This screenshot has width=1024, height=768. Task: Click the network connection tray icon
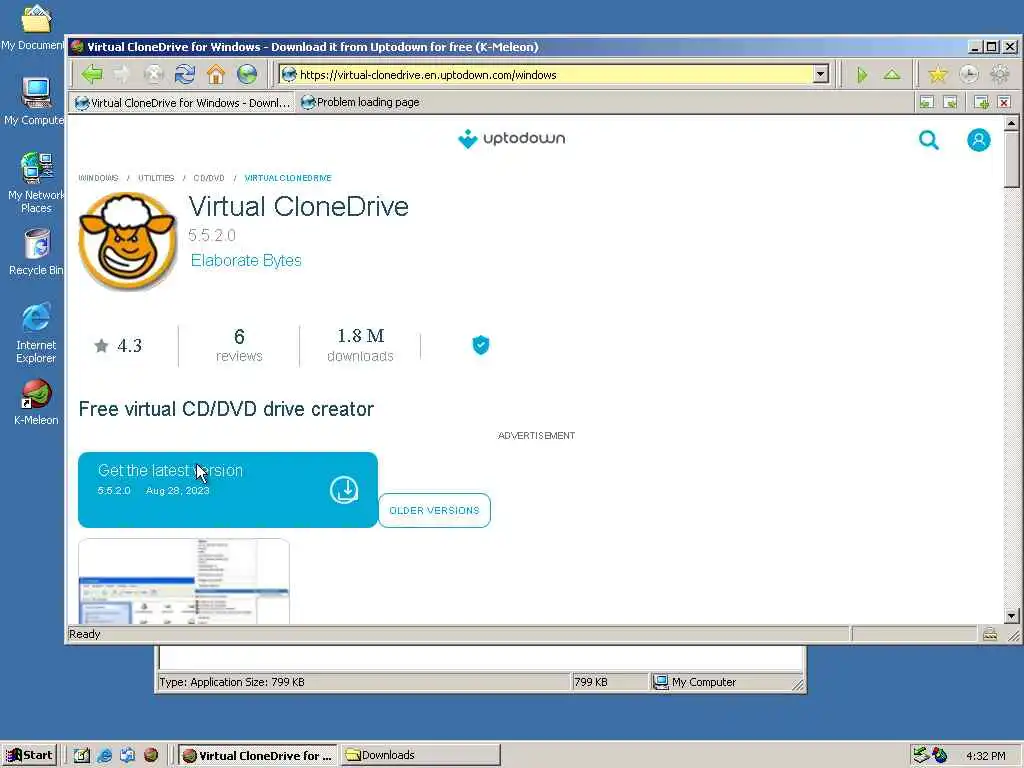[x=921, y=755]
